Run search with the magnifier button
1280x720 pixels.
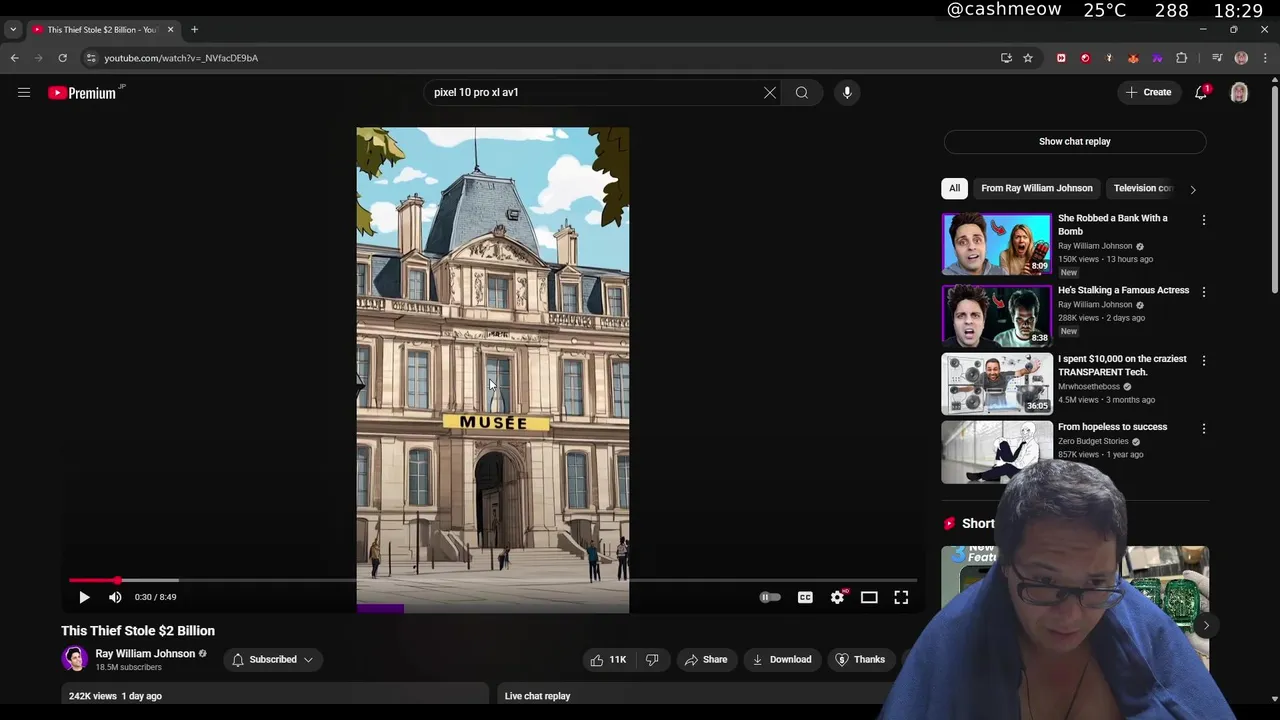coord(802,92)
